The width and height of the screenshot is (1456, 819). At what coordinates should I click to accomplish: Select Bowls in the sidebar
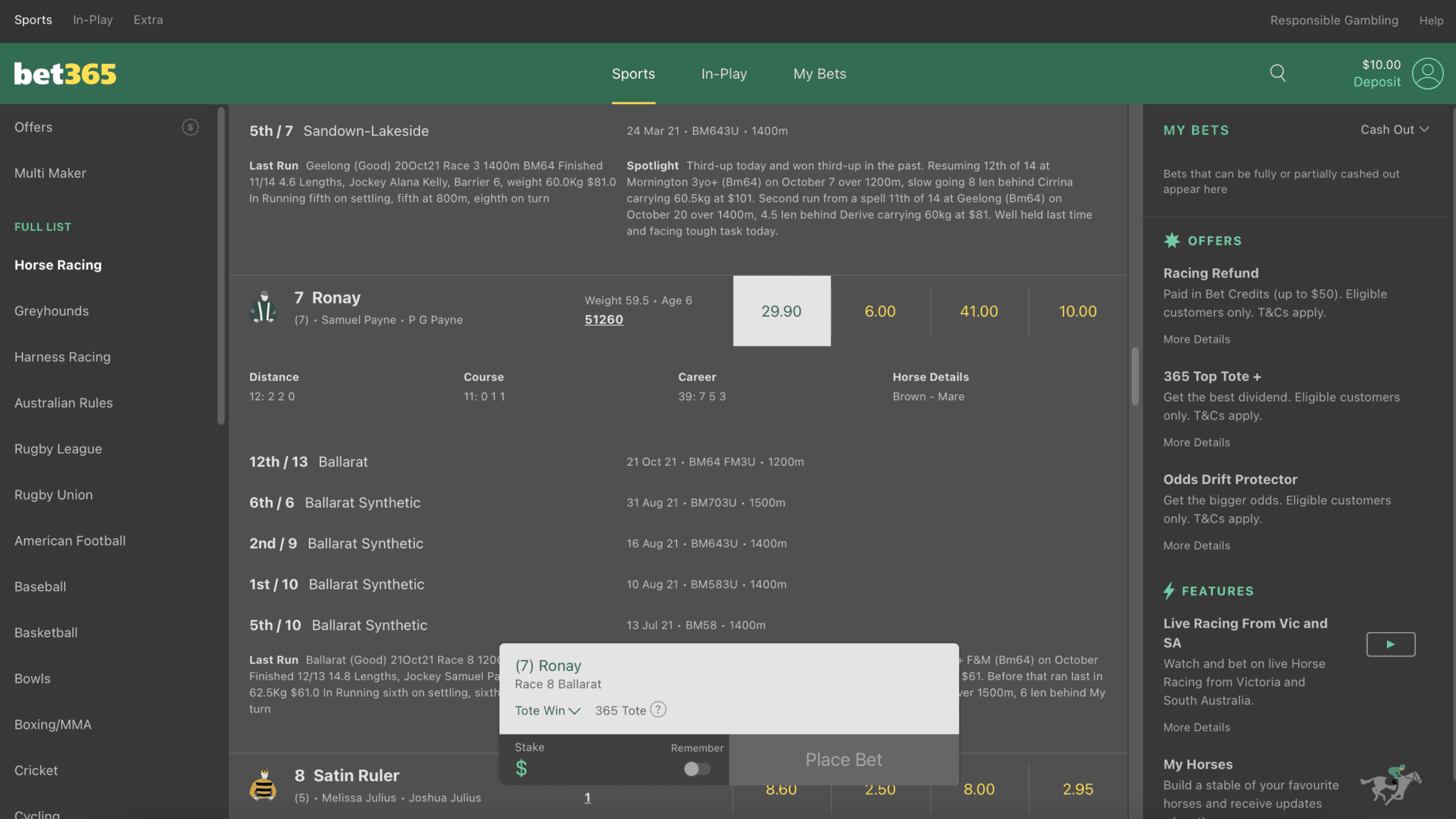point(32,679)
